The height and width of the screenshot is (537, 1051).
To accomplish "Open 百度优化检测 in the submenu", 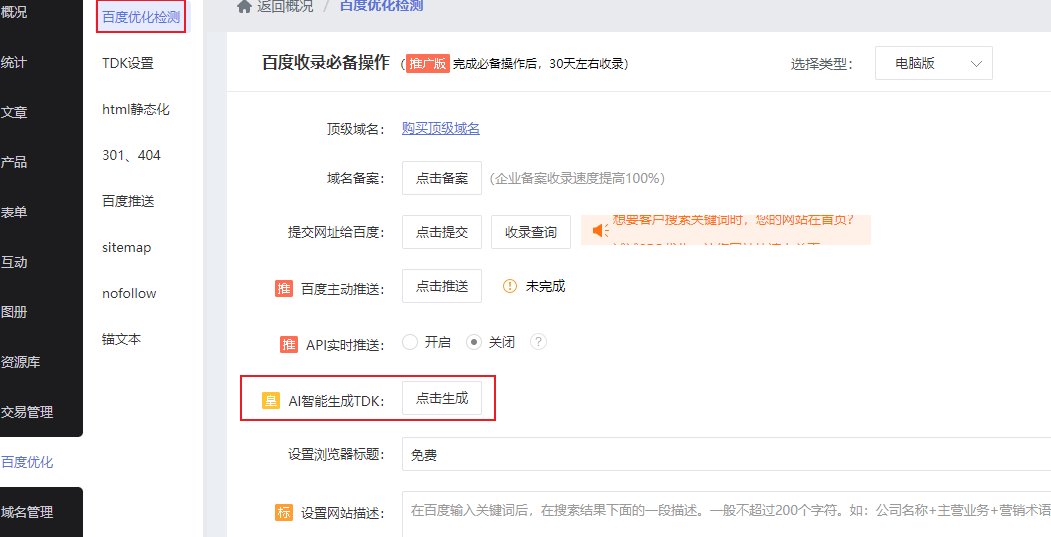I will pyautogui.click(x=141, y=17).
